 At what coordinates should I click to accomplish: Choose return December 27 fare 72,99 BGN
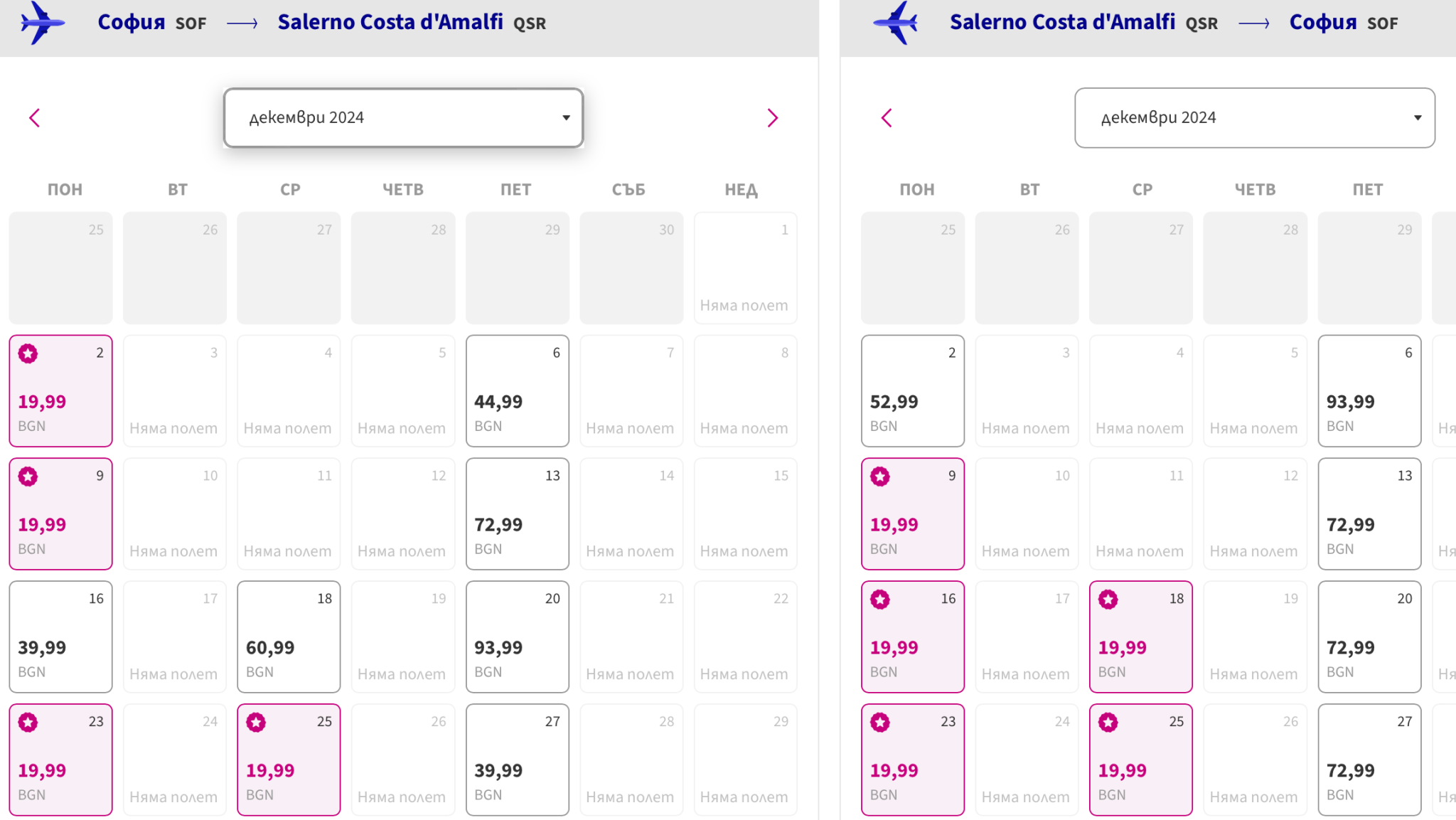point(1369,760)
